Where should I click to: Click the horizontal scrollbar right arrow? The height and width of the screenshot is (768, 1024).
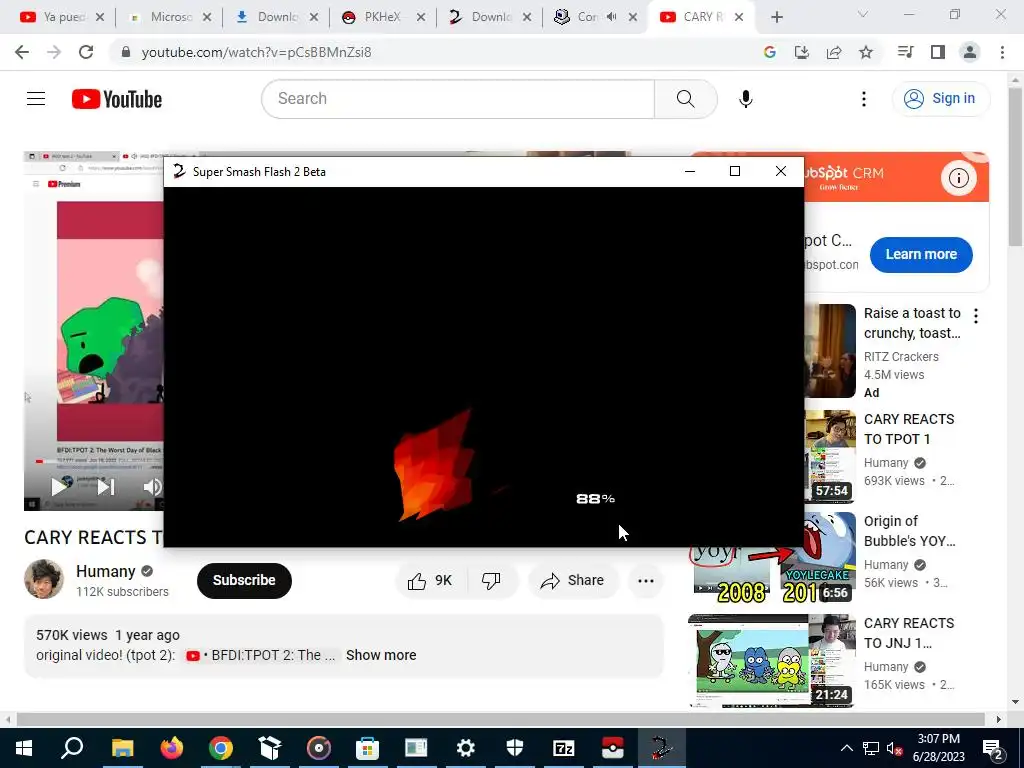click(x=999, y=719)
